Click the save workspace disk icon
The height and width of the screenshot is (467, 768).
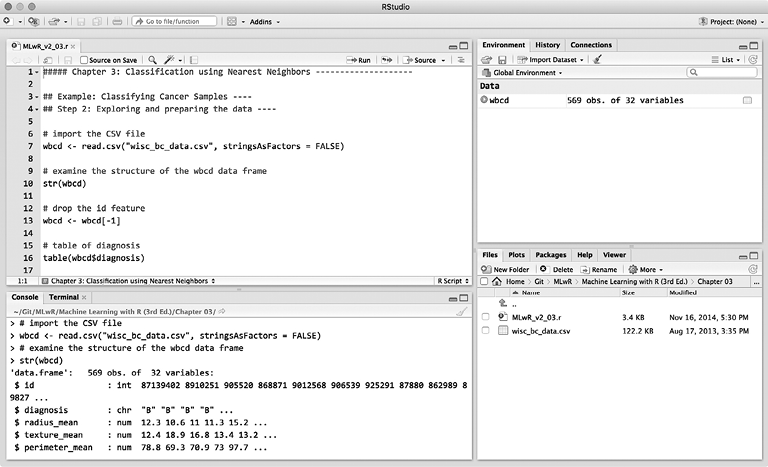(501, 60)
